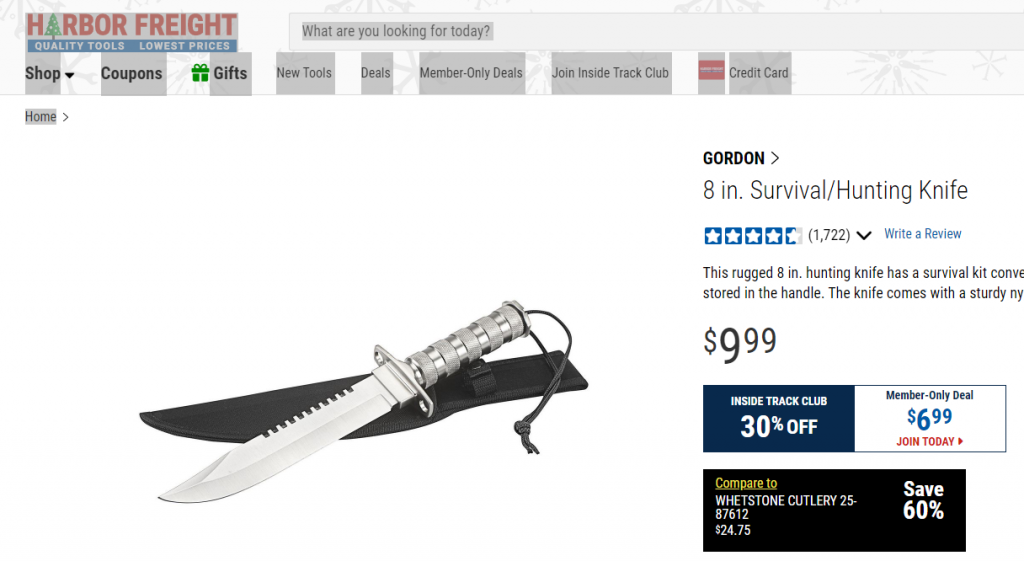Click the red credit card icon

tap(711, 70)
